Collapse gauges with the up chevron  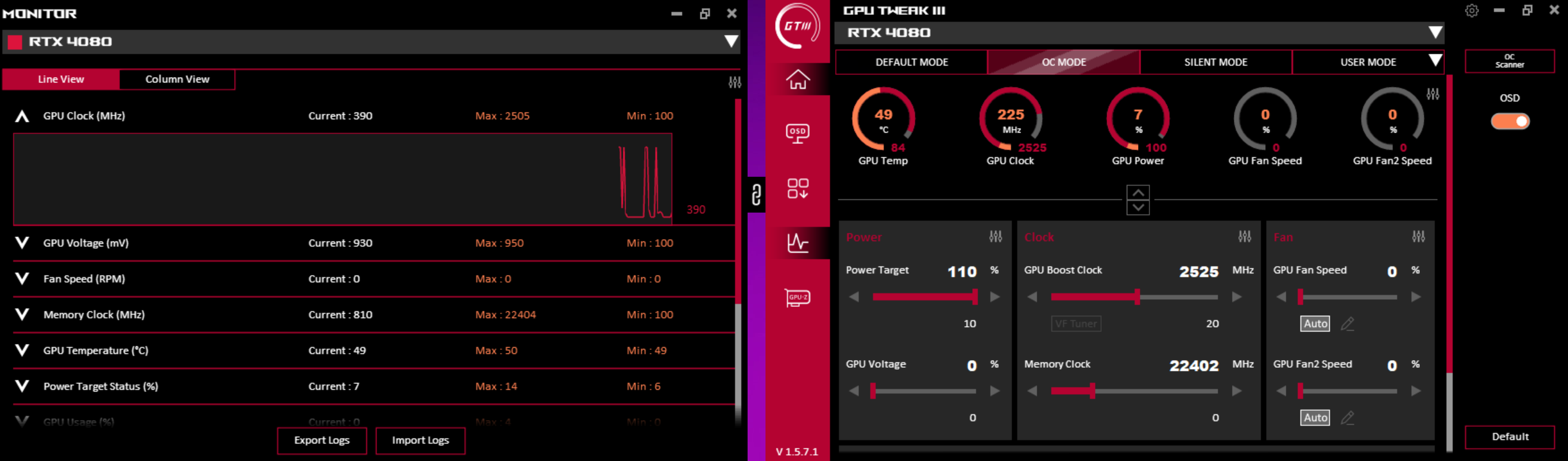tap(1137, 192)
